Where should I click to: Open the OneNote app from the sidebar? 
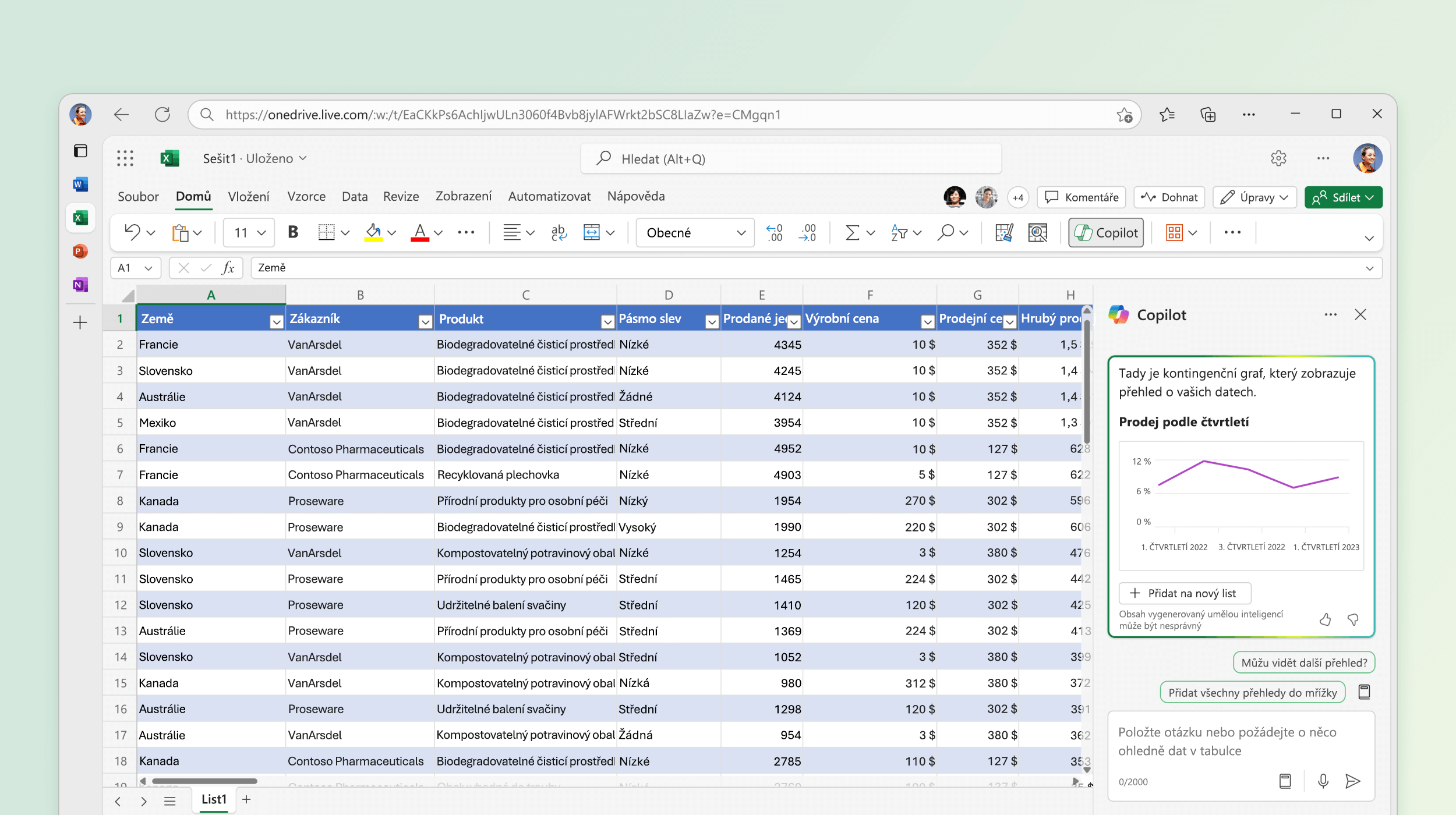pos(80,285)
